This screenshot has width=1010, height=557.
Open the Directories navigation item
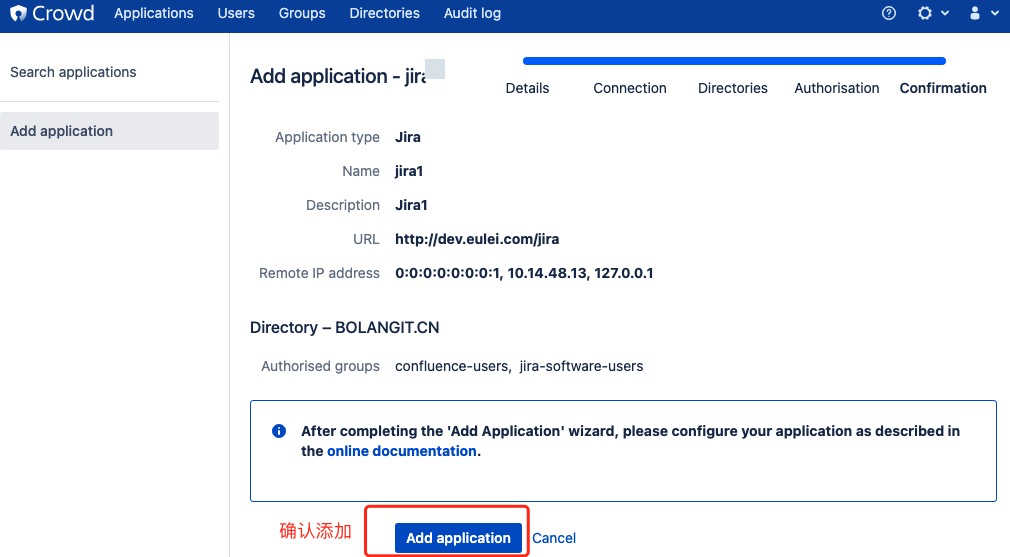(384, 13)
